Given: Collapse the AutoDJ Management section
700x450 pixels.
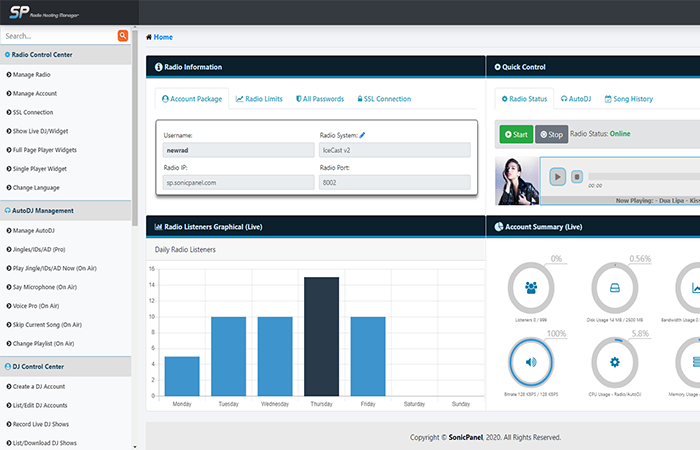Looking at the screenshot, I should click(65, 211).
